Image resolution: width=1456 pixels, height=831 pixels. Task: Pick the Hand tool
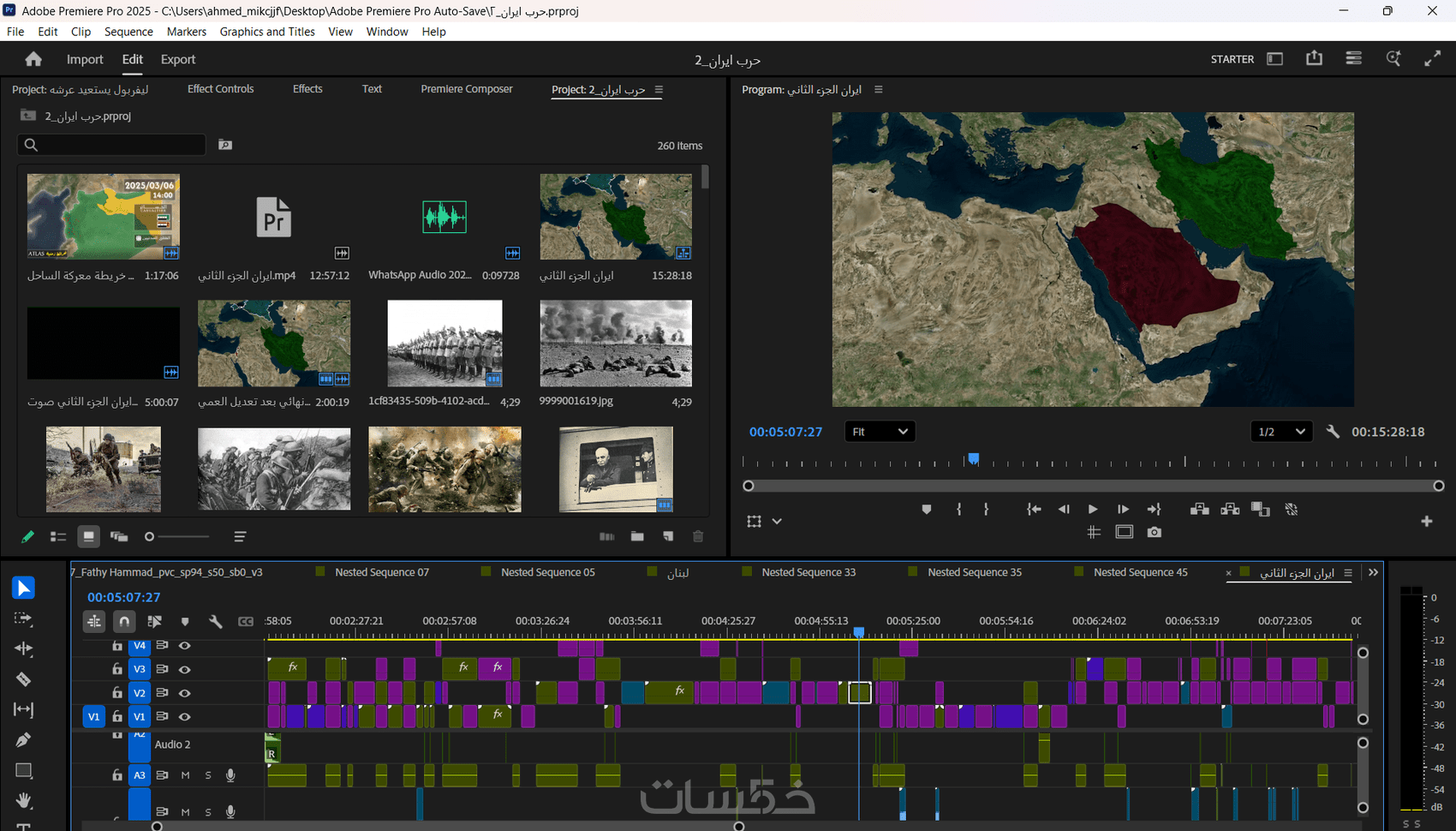tap(23, 800)
